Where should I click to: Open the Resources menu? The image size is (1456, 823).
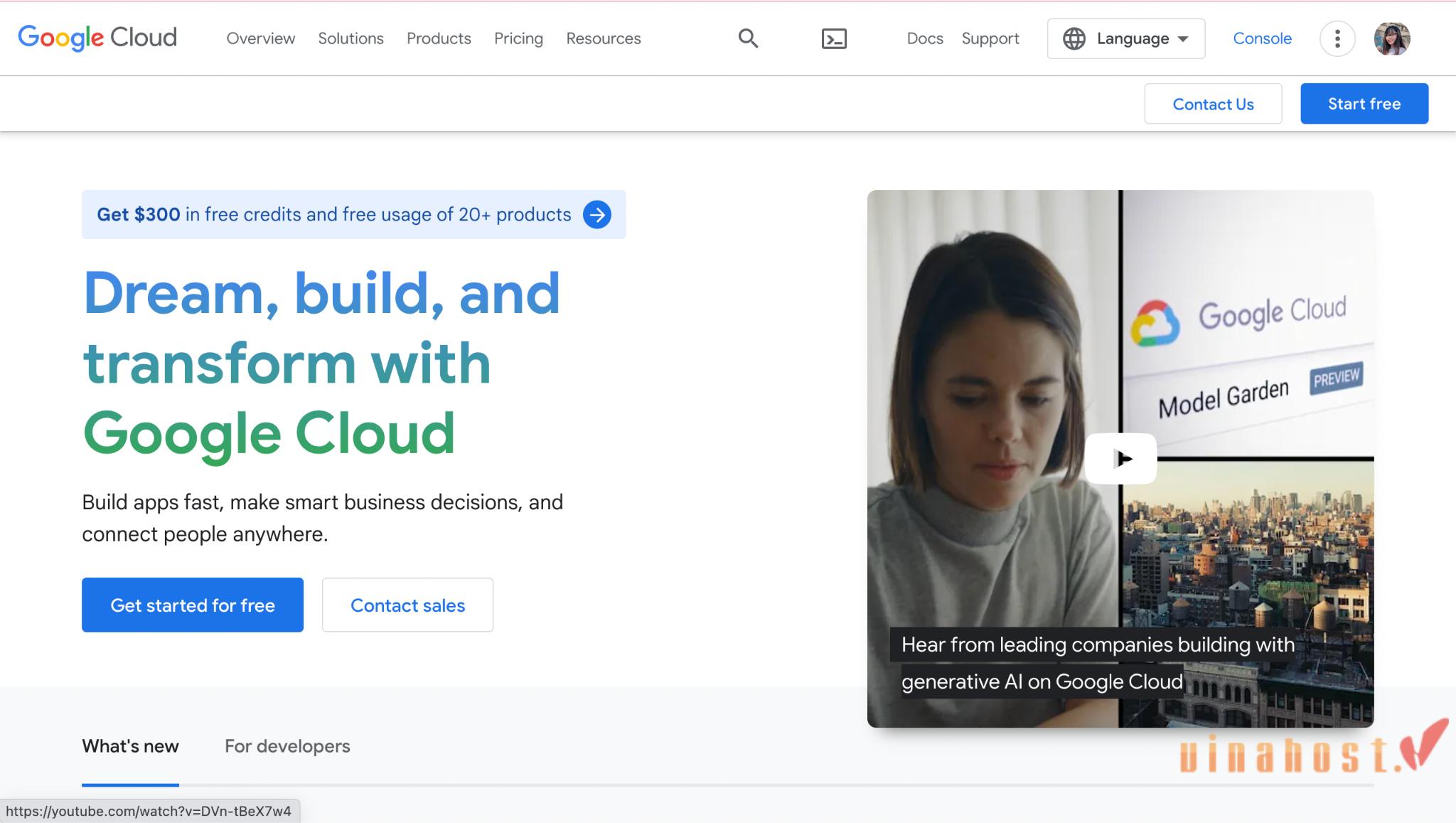(603, 38)
